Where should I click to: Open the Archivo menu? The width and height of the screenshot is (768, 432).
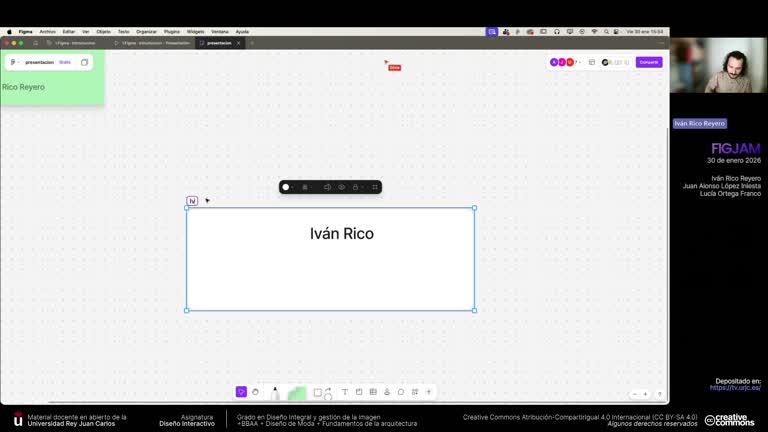point(48,31)
